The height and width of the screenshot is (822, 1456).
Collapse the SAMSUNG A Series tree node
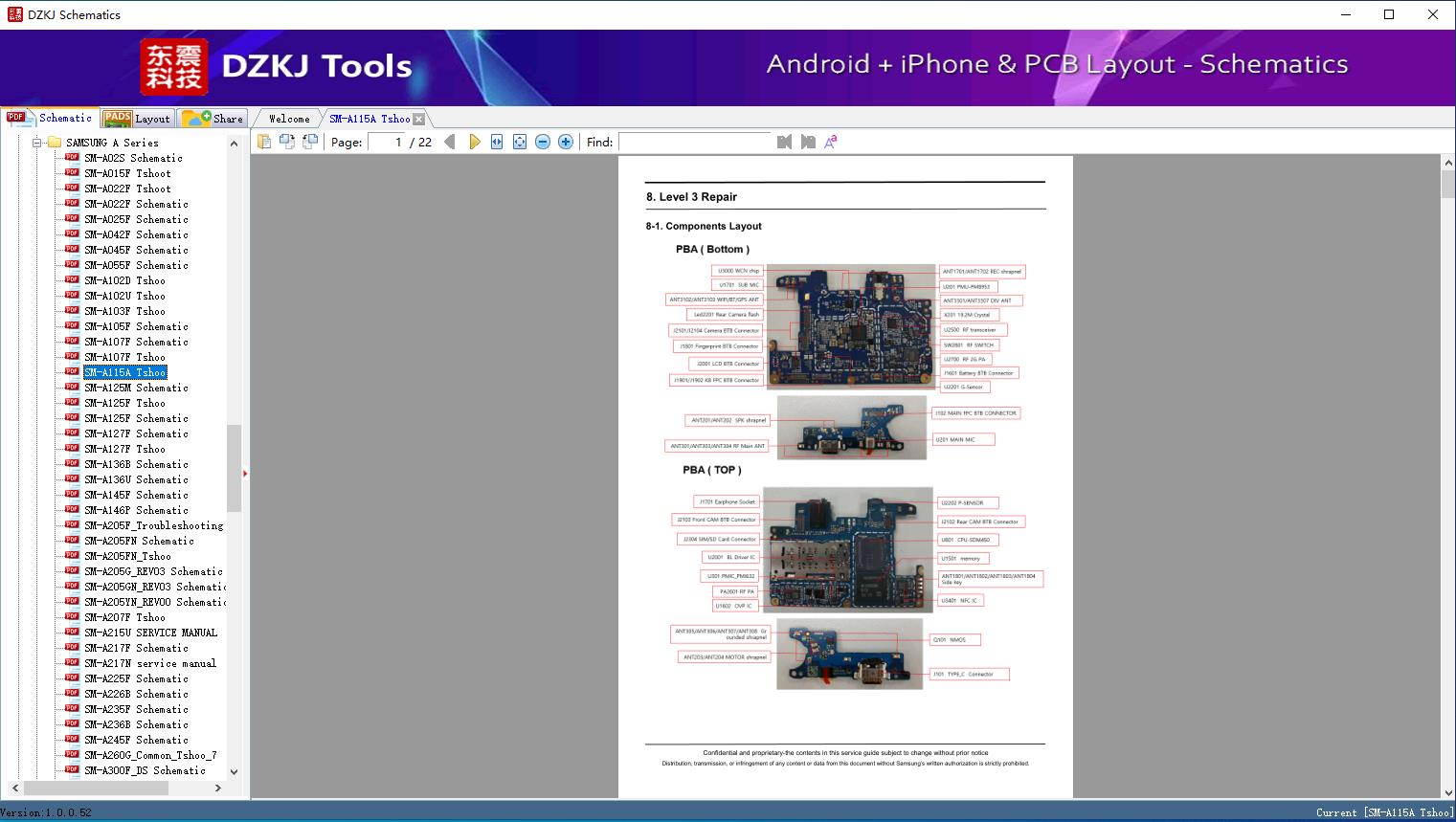37,143
